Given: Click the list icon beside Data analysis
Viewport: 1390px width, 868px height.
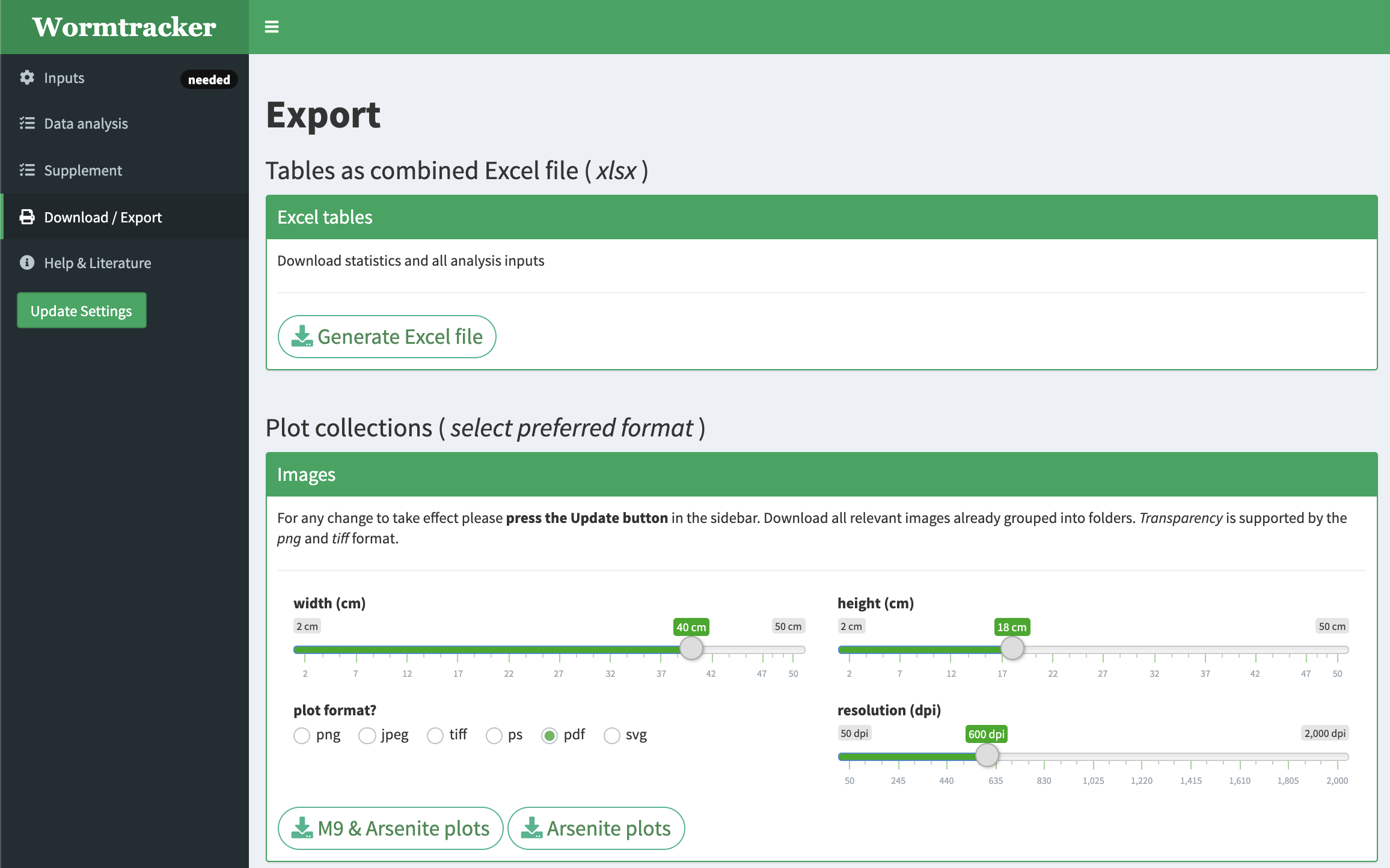Looking at the screenshot, I should point(27,123).
